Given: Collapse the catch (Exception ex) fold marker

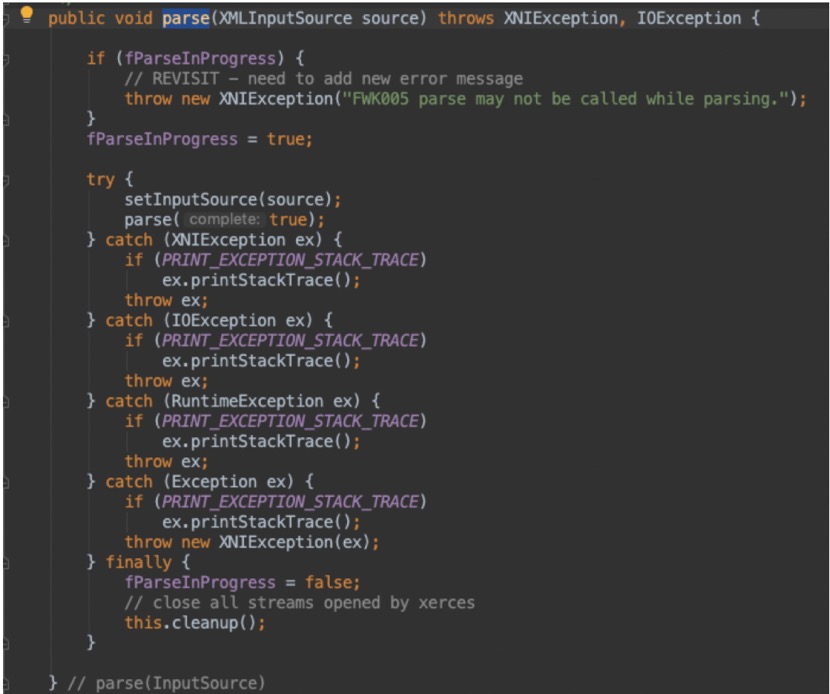Looking at the screenshot, I should [5, 483].
